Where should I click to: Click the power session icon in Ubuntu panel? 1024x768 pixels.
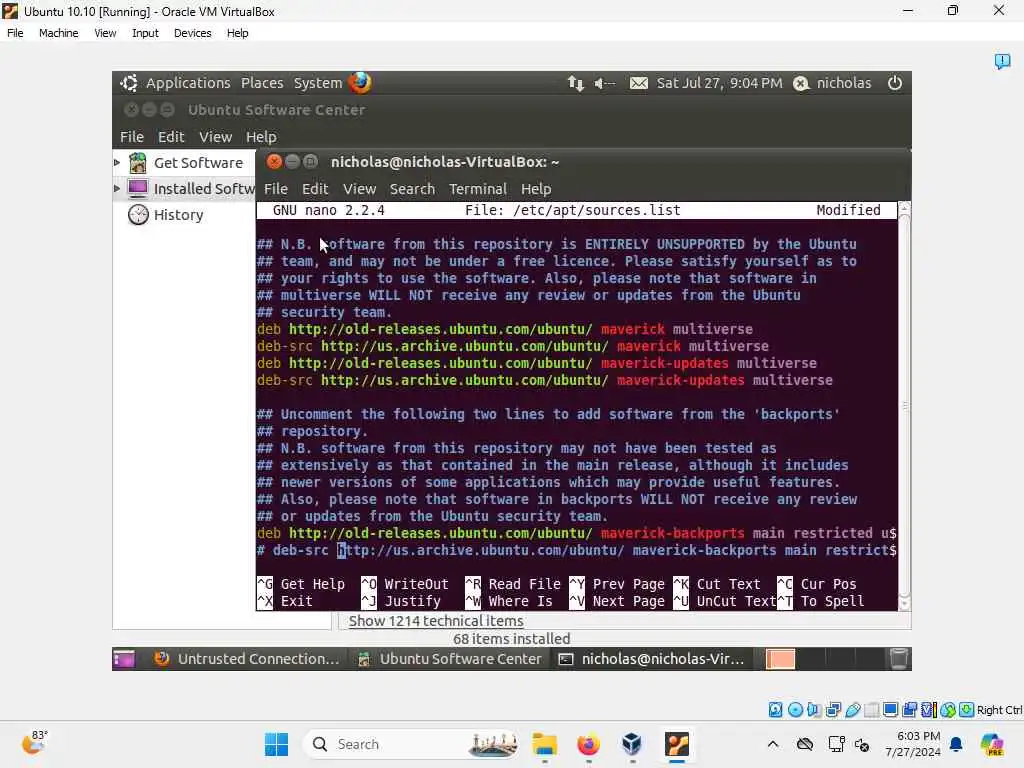pyautogui.click(x=895, y=83)
